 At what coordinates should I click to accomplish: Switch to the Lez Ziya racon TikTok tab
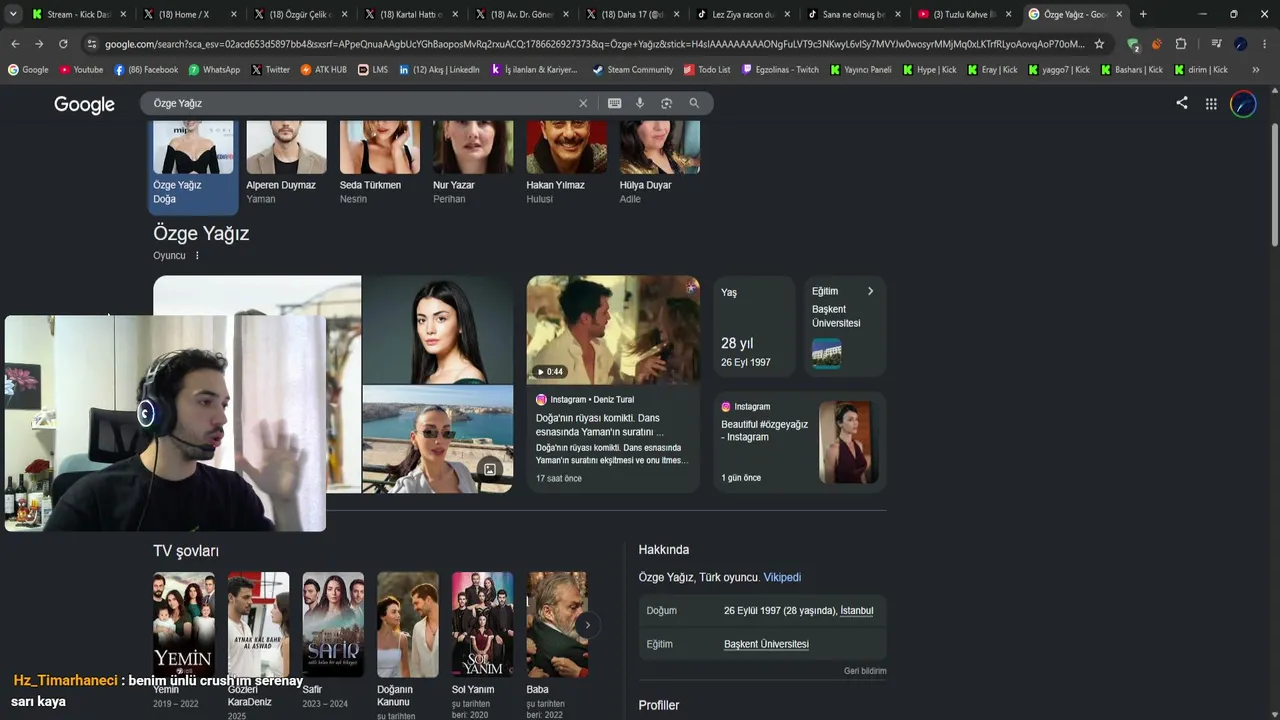(743, 14)
